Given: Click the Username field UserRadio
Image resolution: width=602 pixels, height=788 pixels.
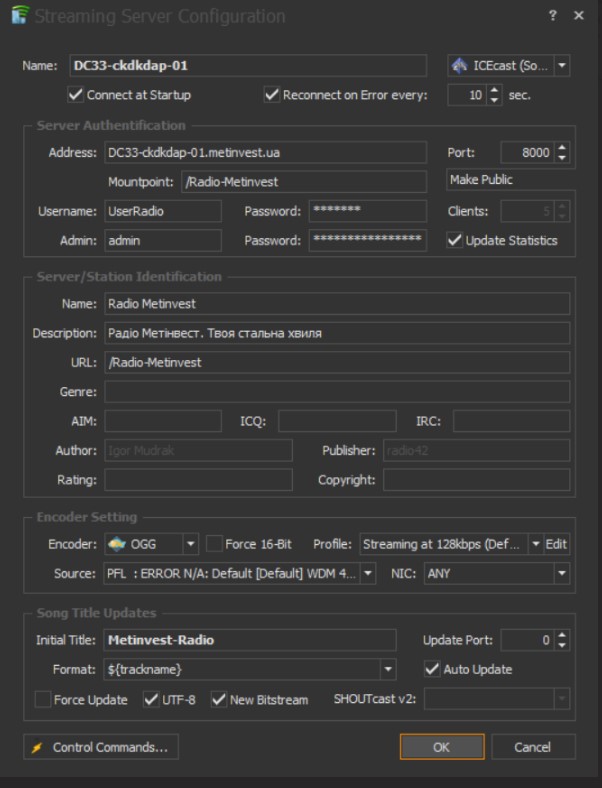Looking at the screenshot, I should click(x=163, y=211).
